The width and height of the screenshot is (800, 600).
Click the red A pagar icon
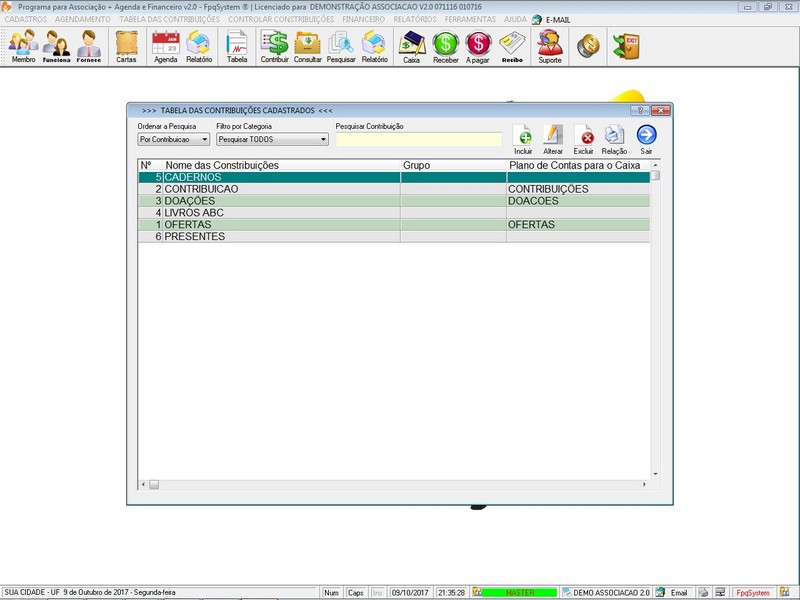click(478, 46)
